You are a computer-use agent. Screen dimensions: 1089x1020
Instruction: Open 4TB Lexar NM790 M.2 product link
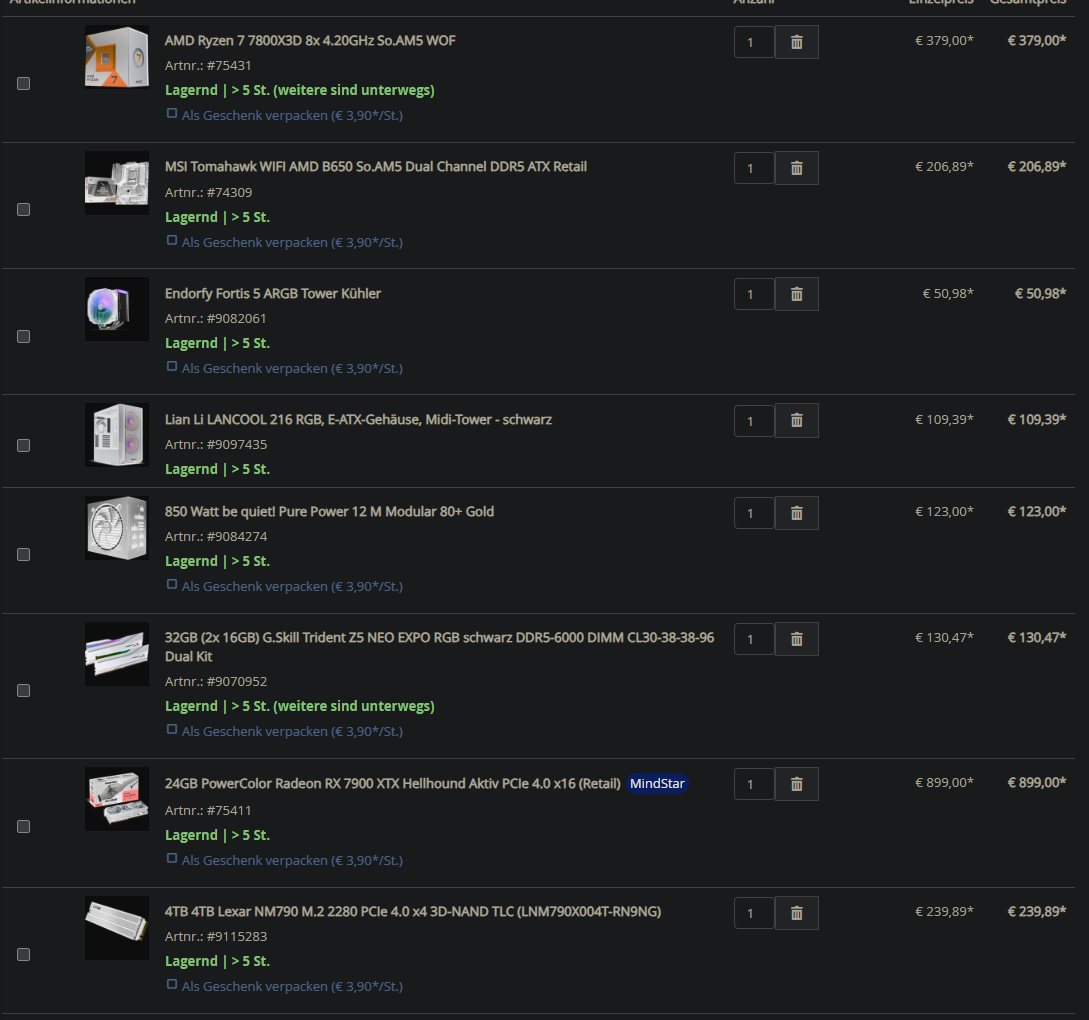click(413, 912)
